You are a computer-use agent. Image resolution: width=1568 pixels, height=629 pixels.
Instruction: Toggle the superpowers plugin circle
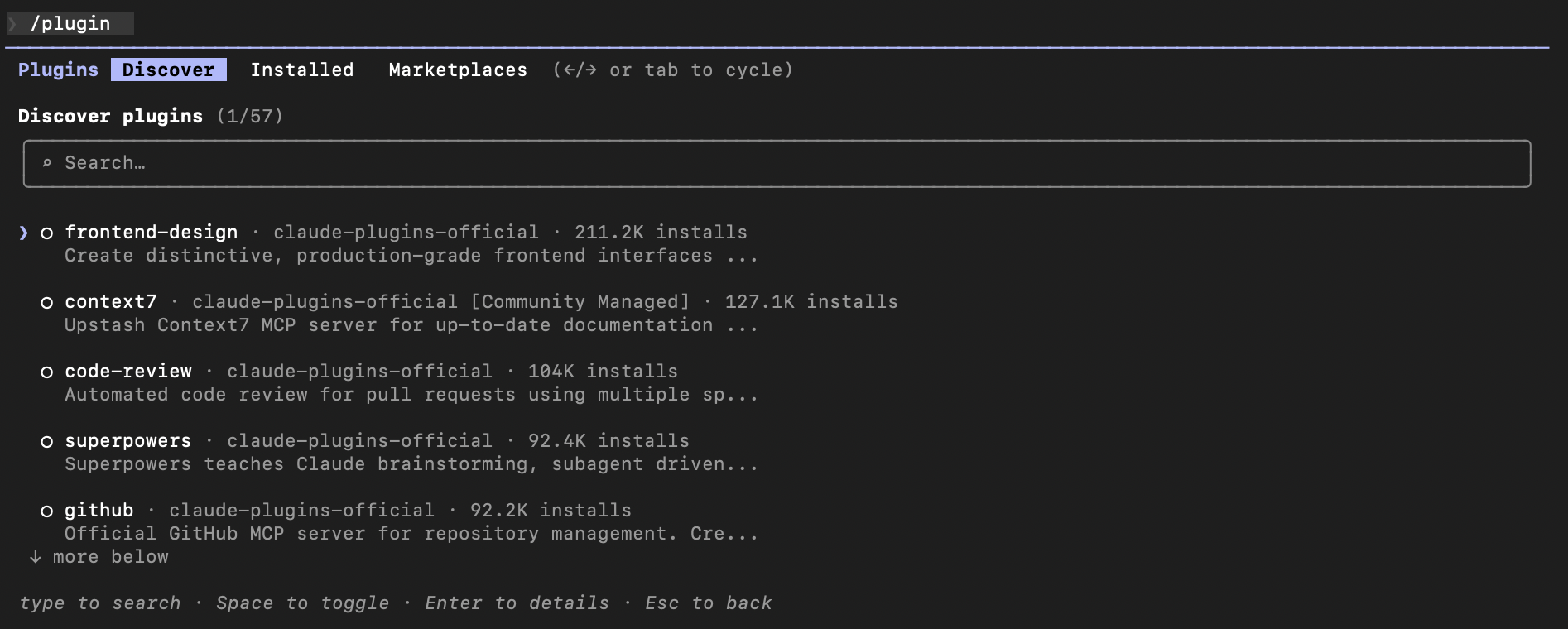pos(47,442)
